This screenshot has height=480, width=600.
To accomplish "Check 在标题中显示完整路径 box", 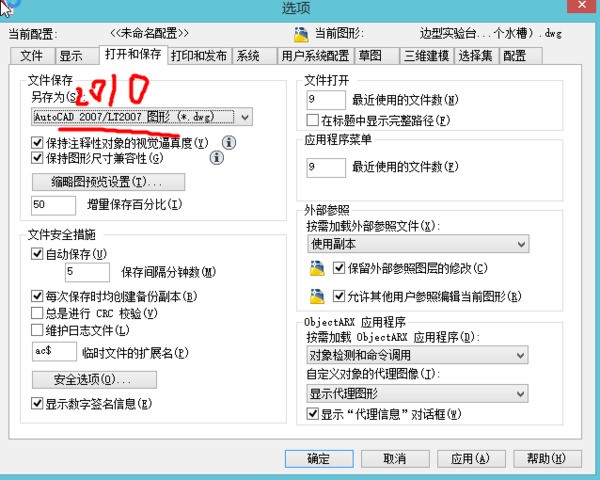I will click(314, 120).
